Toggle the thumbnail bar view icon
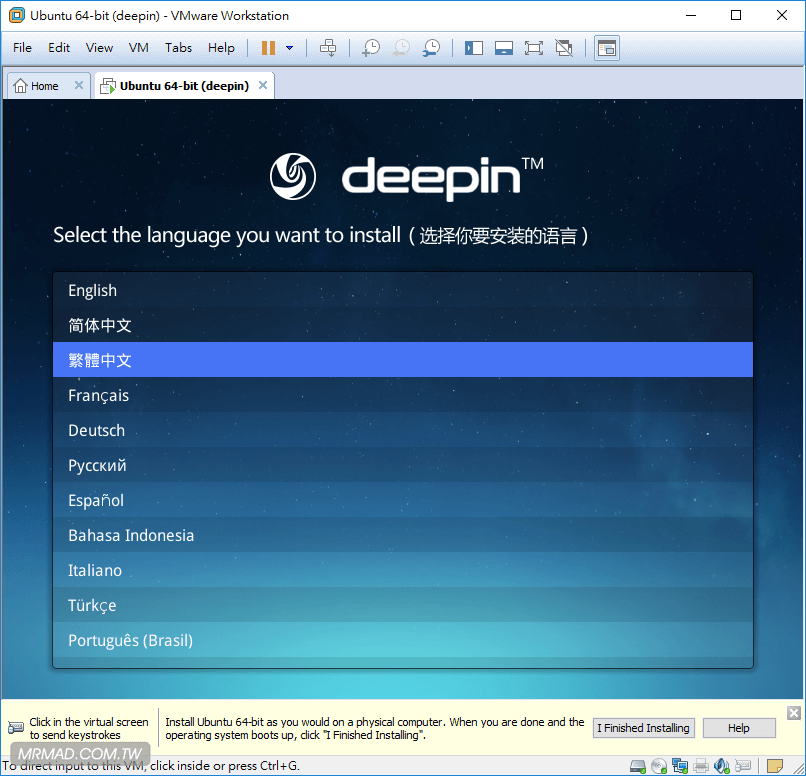This screenshot has width=806, height=776. tap(504, 47)
